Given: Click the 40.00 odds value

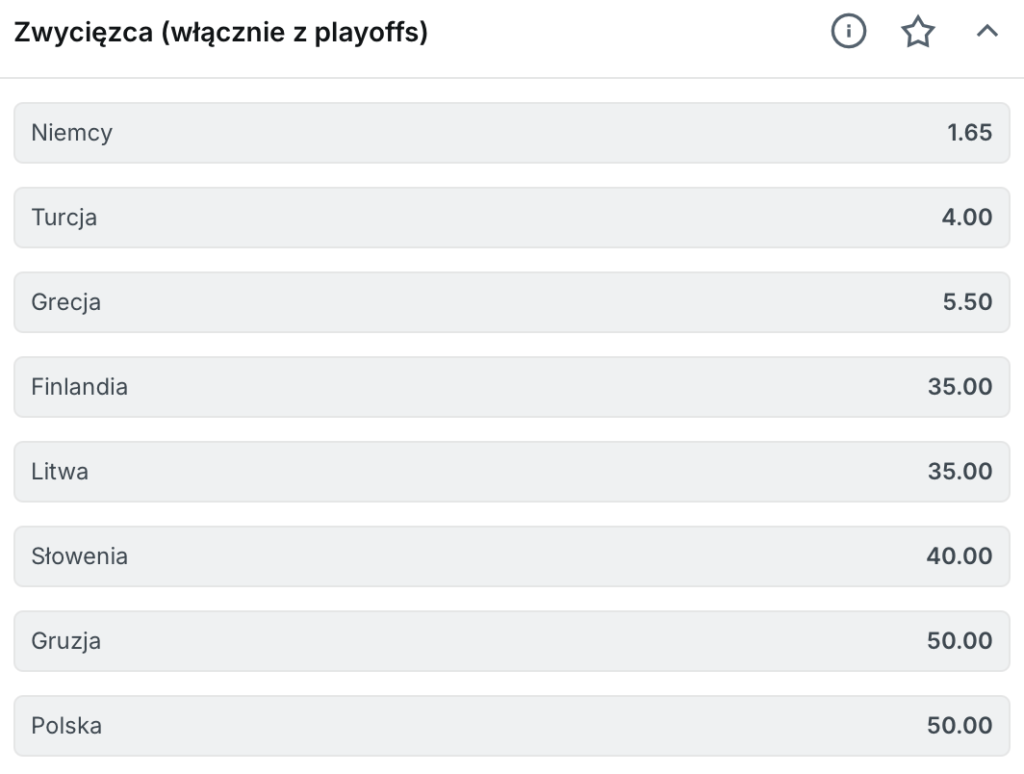Looking at the screenshot, I should pos(960,556).
